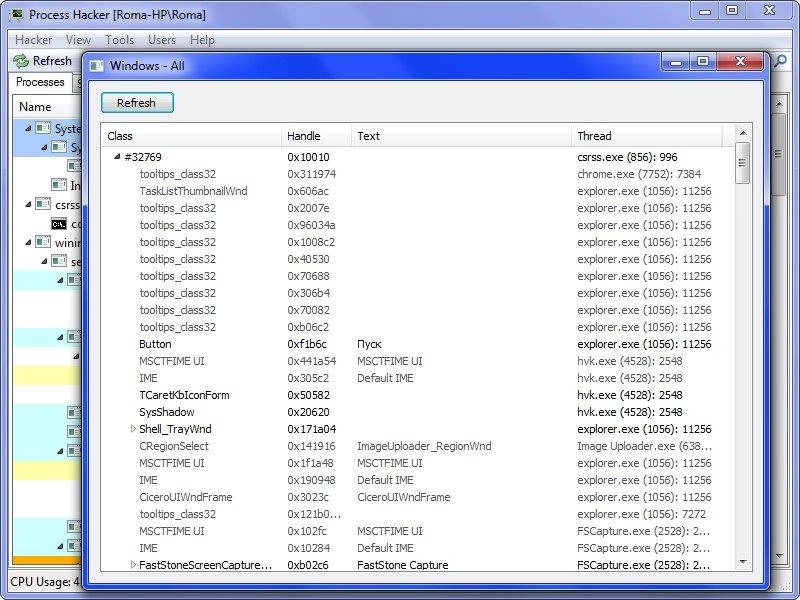Sort by the Thread column header
The width and height of the screenshot is (800, 600).
(x=647, y=136)
